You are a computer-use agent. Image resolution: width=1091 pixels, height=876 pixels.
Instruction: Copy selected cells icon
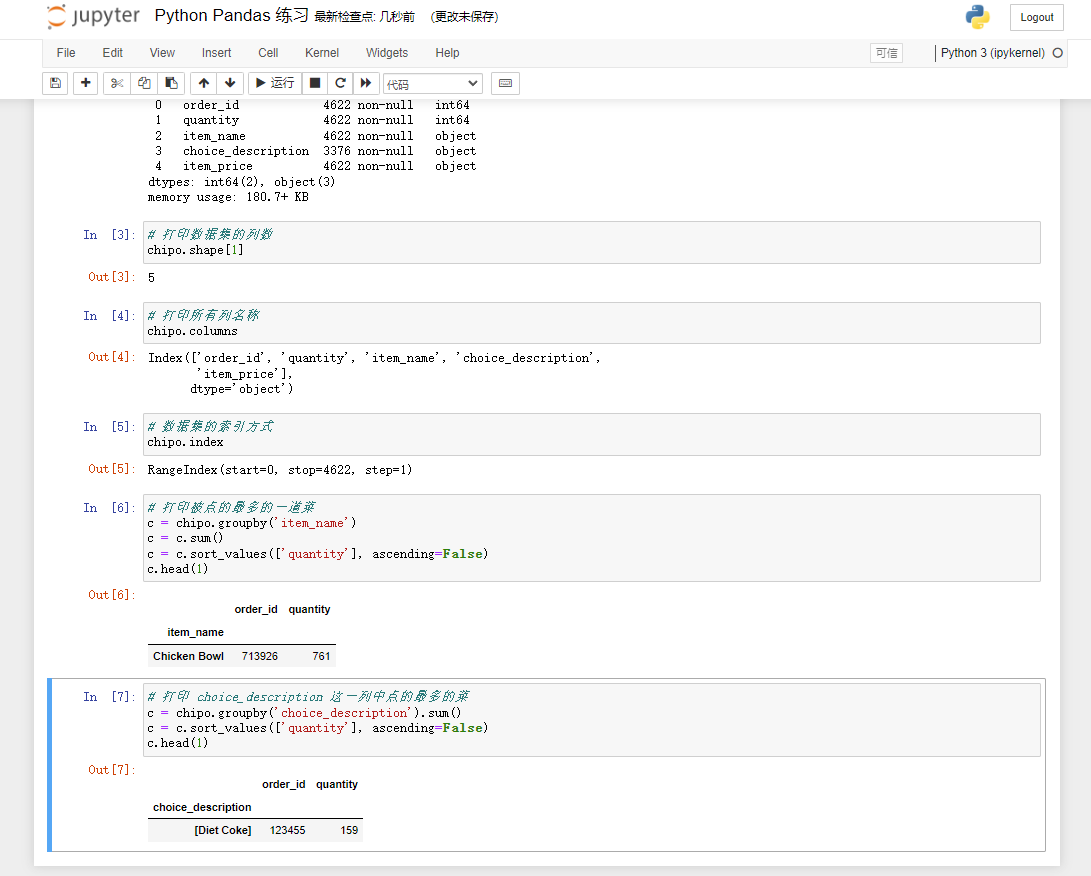pos(144,83)
